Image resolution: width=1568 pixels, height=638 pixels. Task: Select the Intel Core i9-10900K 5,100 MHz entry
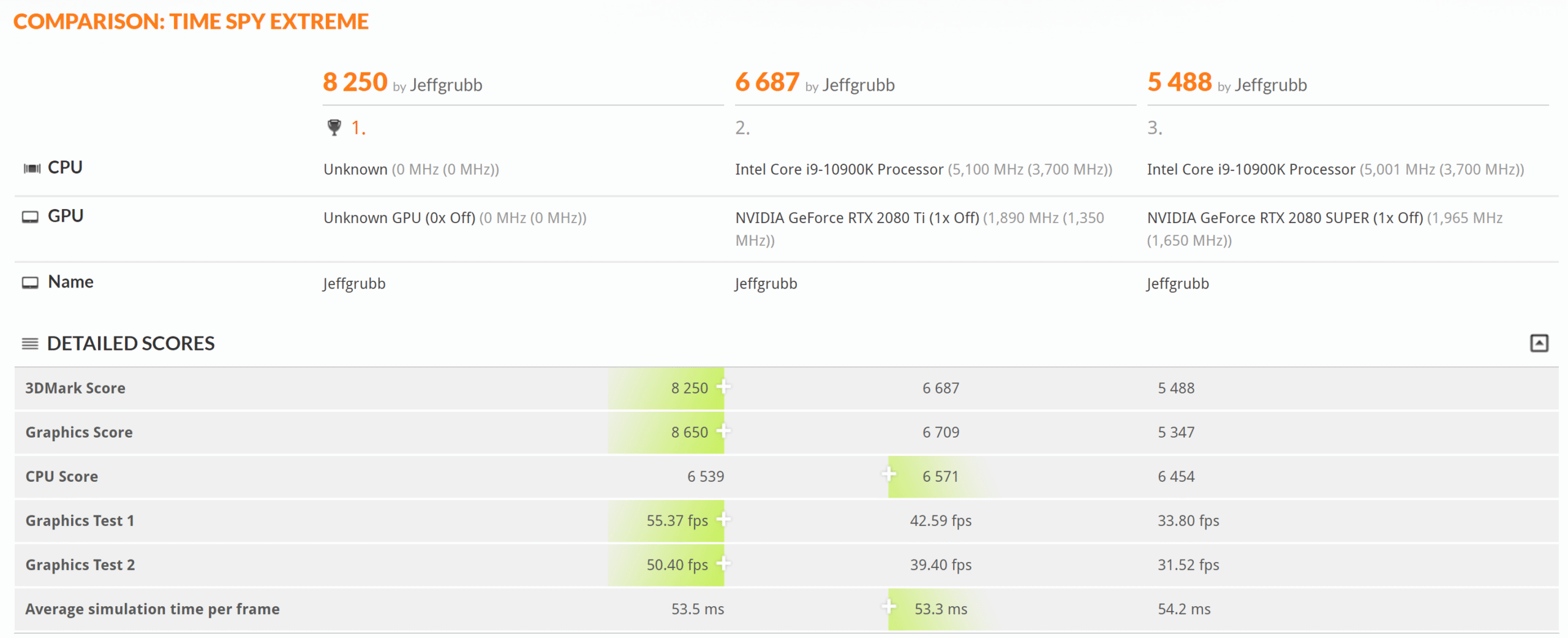click(x=924, y=169)
